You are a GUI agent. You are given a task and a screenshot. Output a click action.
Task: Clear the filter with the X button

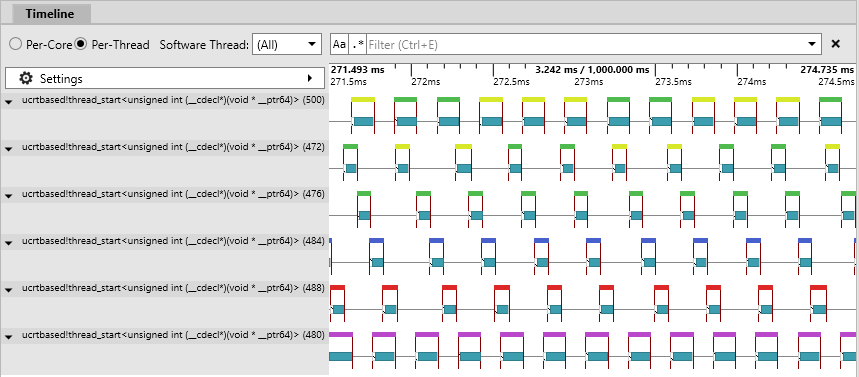pos(835,44)
